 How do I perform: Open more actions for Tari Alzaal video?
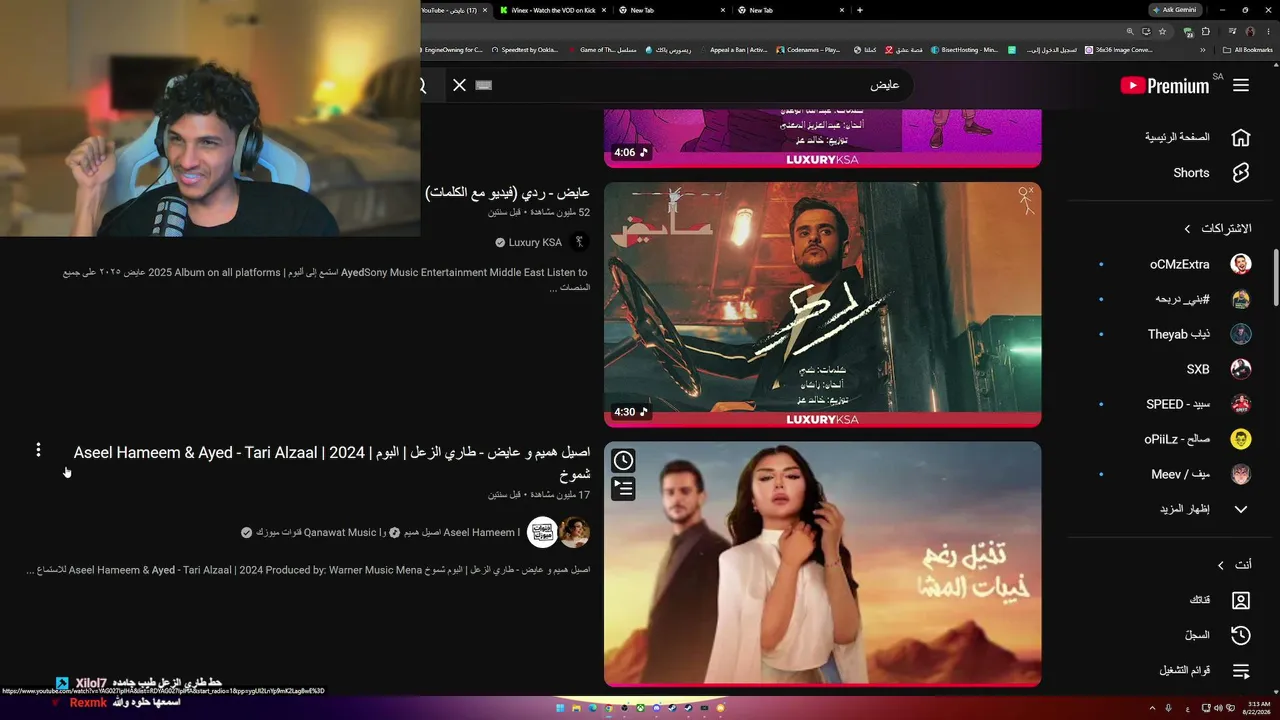[x=38, y=451]
